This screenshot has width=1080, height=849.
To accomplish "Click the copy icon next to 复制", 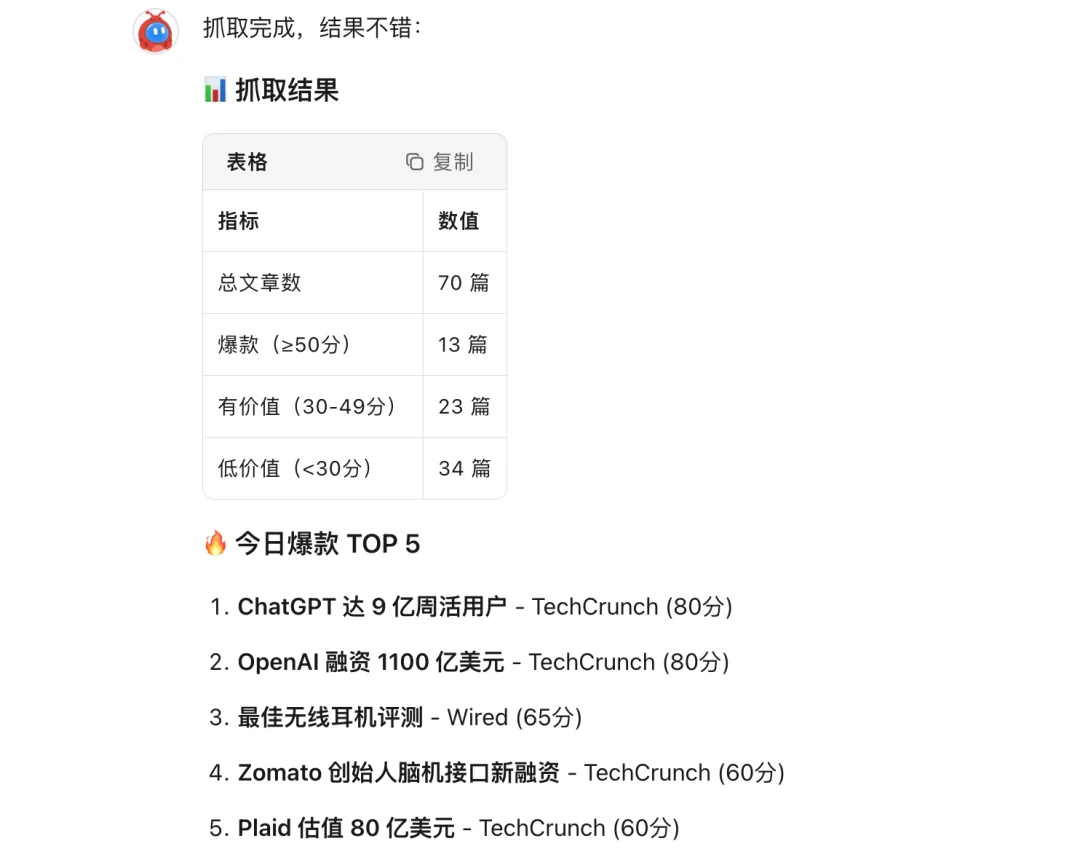I will [x=415, y=161].
